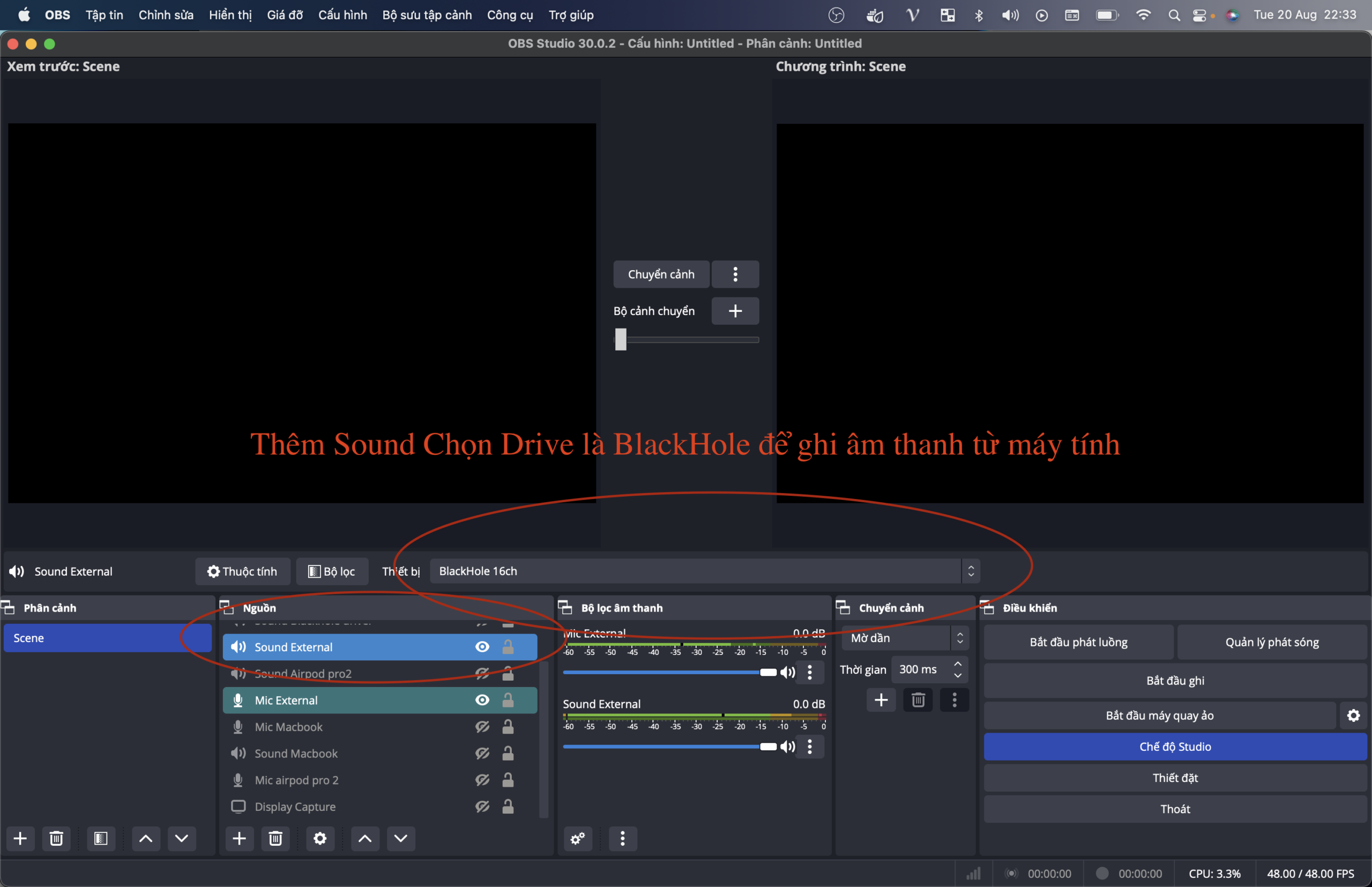The width and height of the screenshot is (1372, 887).
Task: Open Chỉnh sửa menu
Action: coord(166,15)
